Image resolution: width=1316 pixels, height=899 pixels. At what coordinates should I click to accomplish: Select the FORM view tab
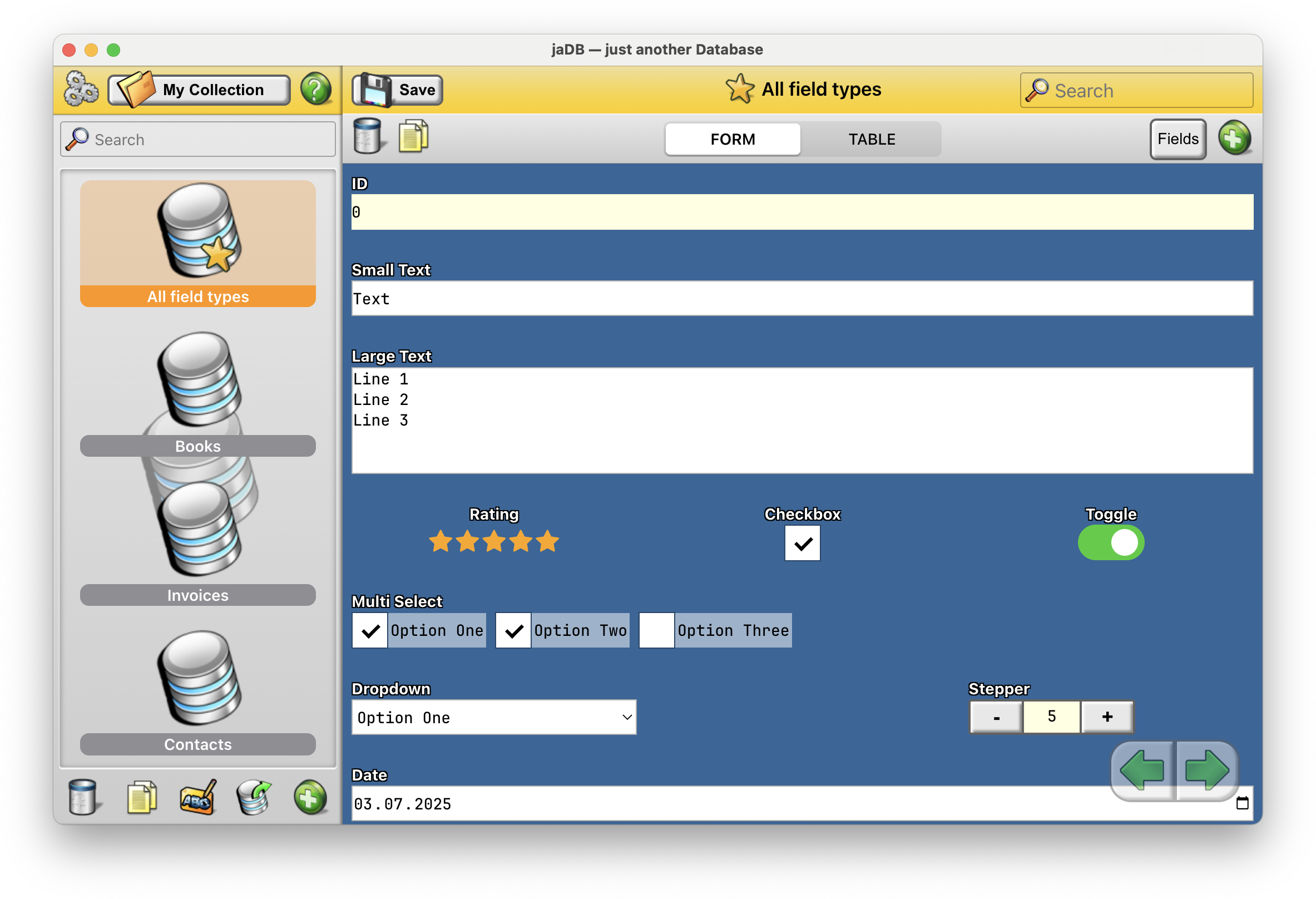tap(732, 139)
